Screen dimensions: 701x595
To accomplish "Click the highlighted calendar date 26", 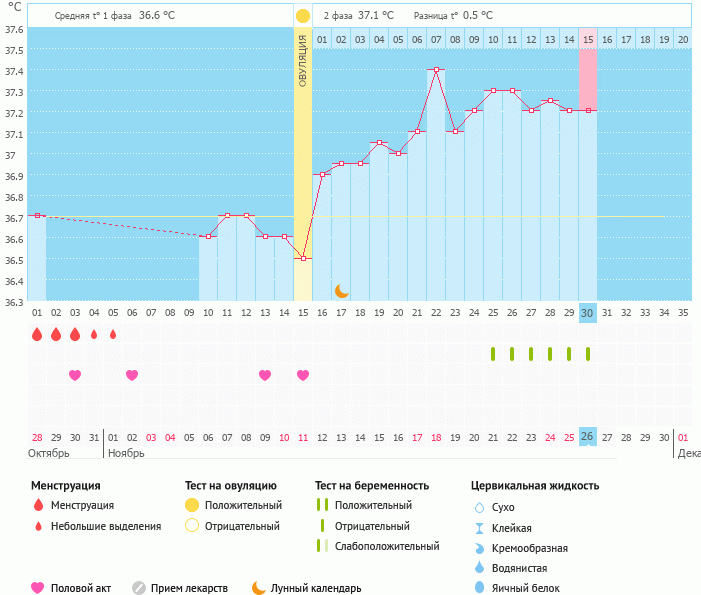I will tap(588, 436).
